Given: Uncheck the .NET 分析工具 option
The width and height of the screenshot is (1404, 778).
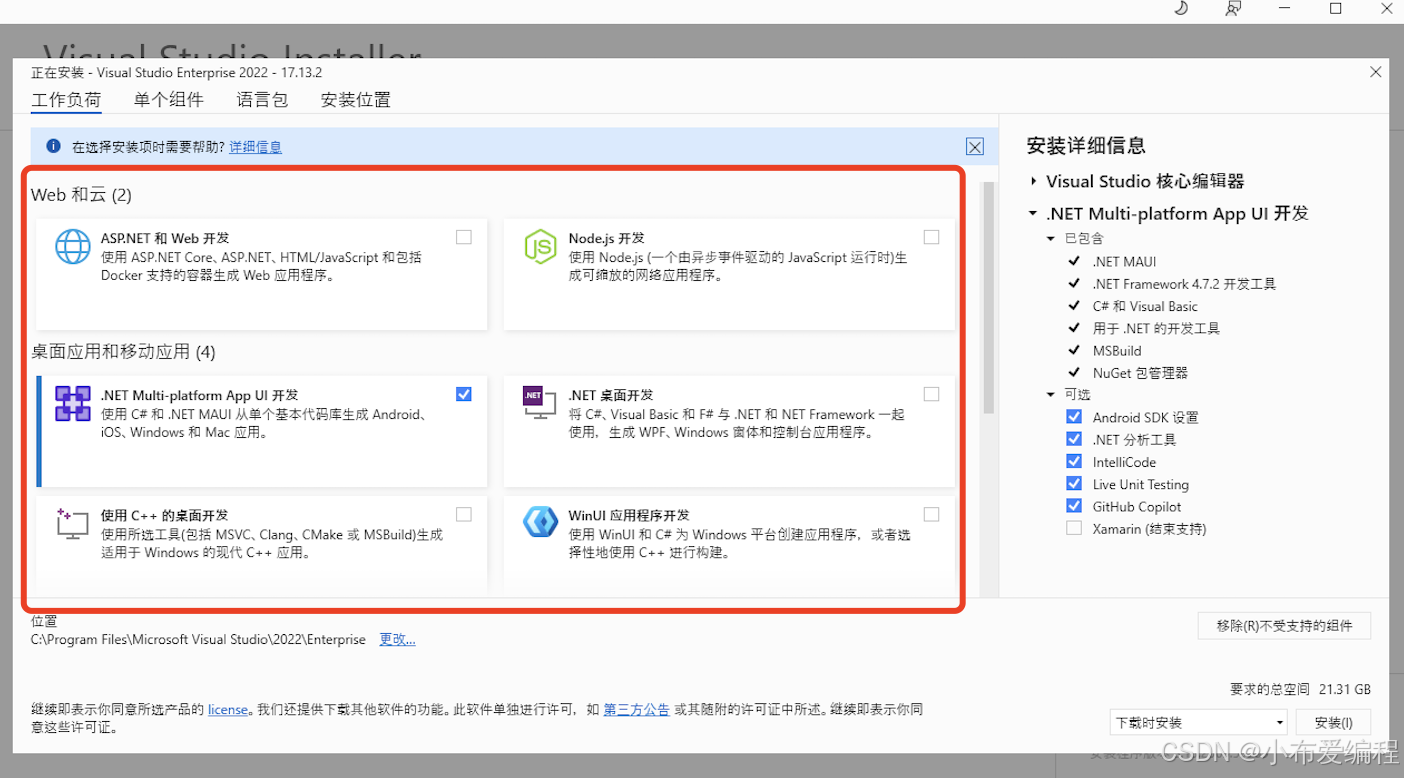Looking at the screenshot, I should pyautogui.click(x=1074, y=439).
